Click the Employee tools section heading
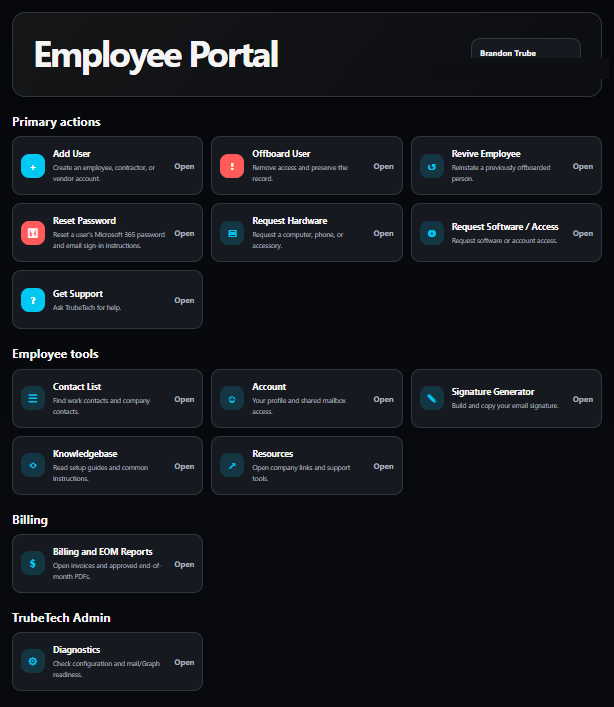Screen dimensions: 614x707 55,354
